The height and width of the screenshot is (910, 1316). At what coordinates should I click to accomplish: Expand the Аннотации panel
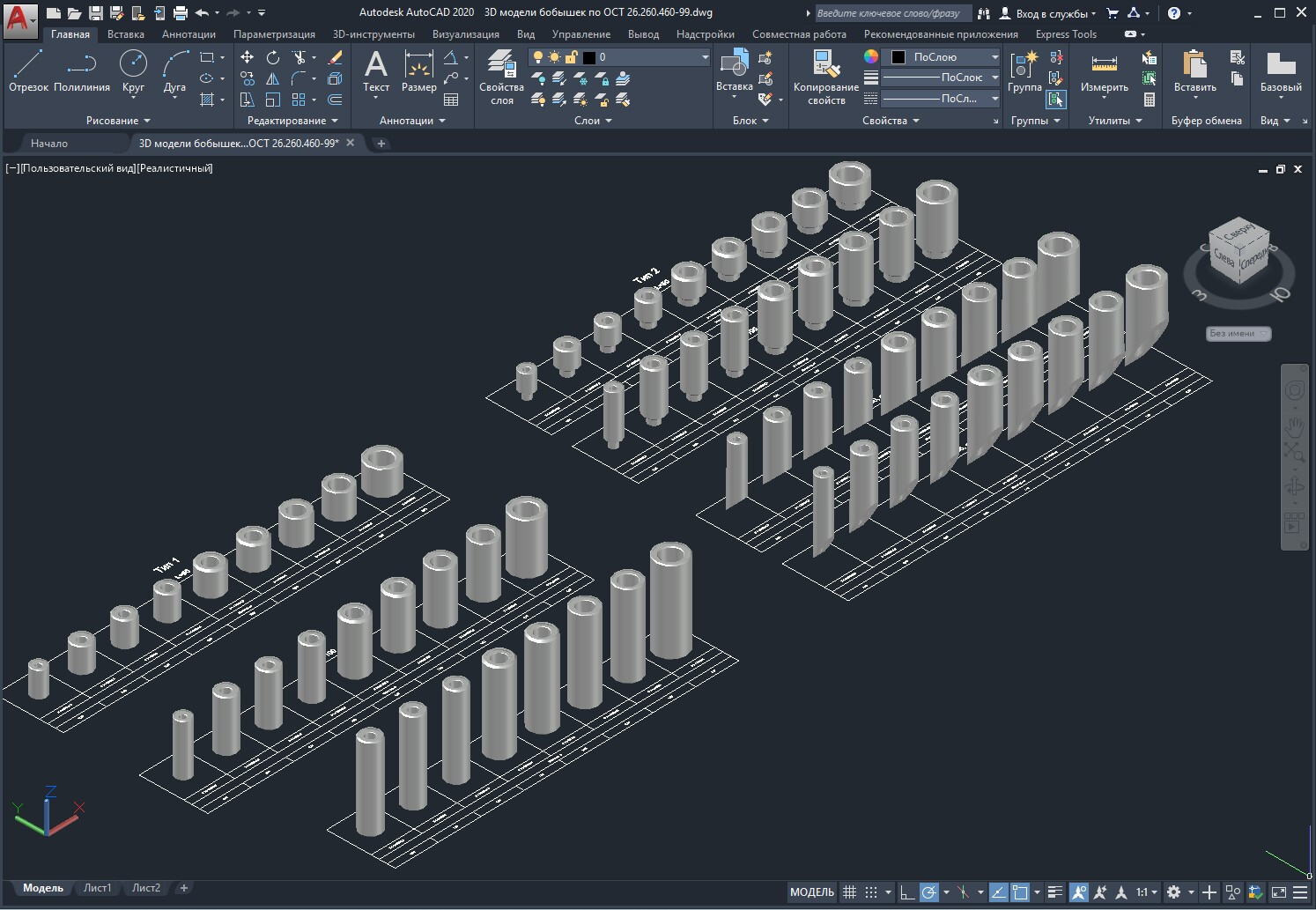[412, 121]
